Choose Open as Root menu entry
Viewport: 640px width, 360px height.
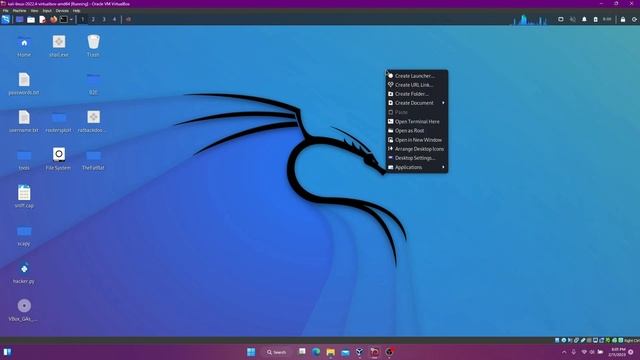click(417, 131)
